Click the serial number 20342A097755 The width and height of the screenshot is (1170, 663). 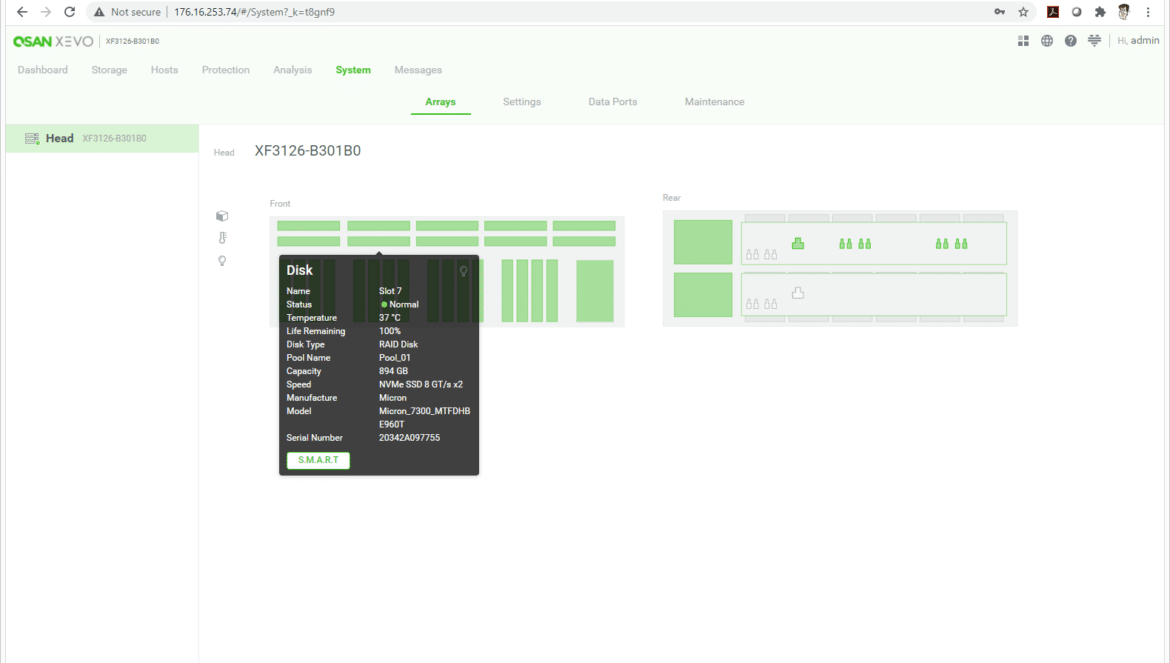click(x=409, y=438)
